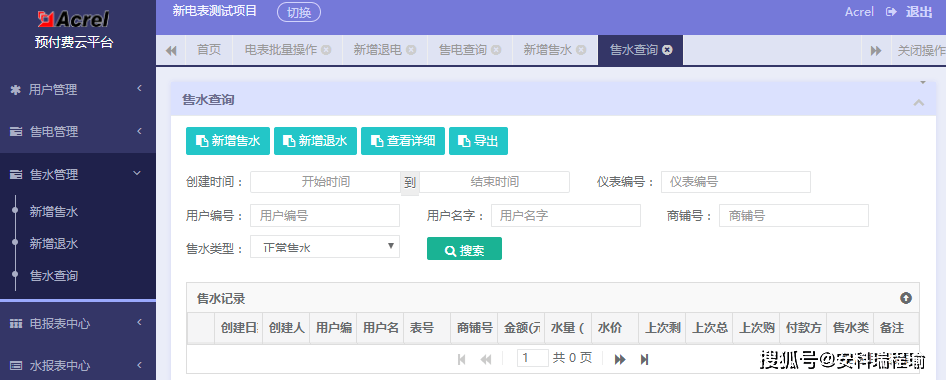Click the 新增退水 button
Screen dimensions: 946x380
(x=316, y=141)
